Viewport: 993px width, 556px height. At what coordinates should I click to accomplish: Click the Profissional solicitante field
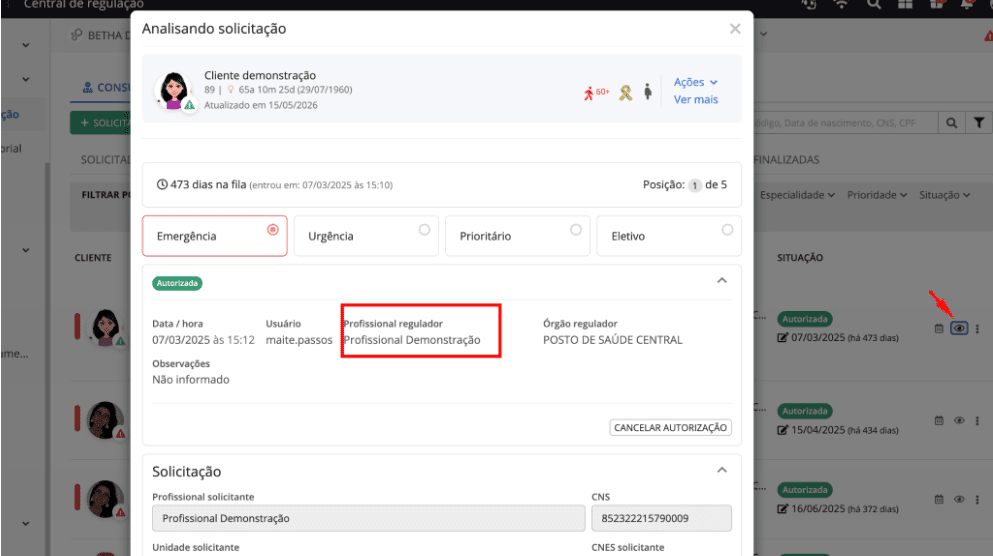tap(369, 518)
